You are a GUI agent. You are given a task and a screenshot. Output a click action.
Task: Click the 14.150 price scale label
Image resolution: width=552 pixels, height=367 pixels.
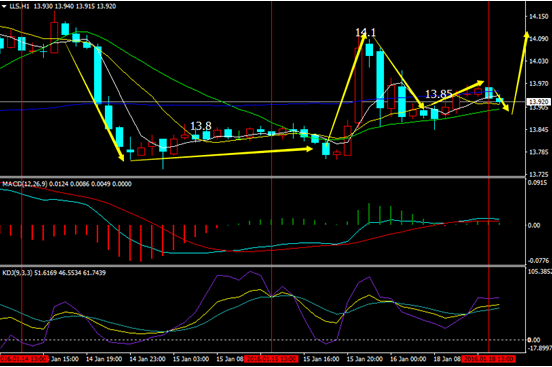[539, 16]
